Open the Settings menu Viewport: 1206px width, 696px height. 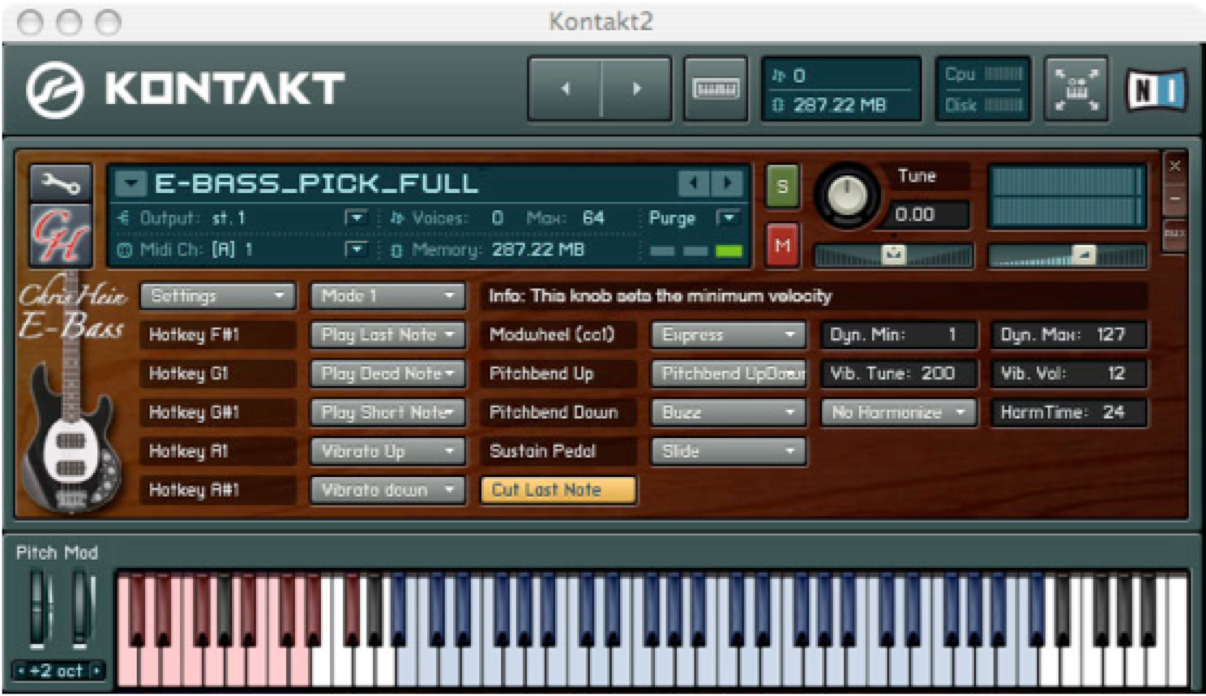pos(217,296)
